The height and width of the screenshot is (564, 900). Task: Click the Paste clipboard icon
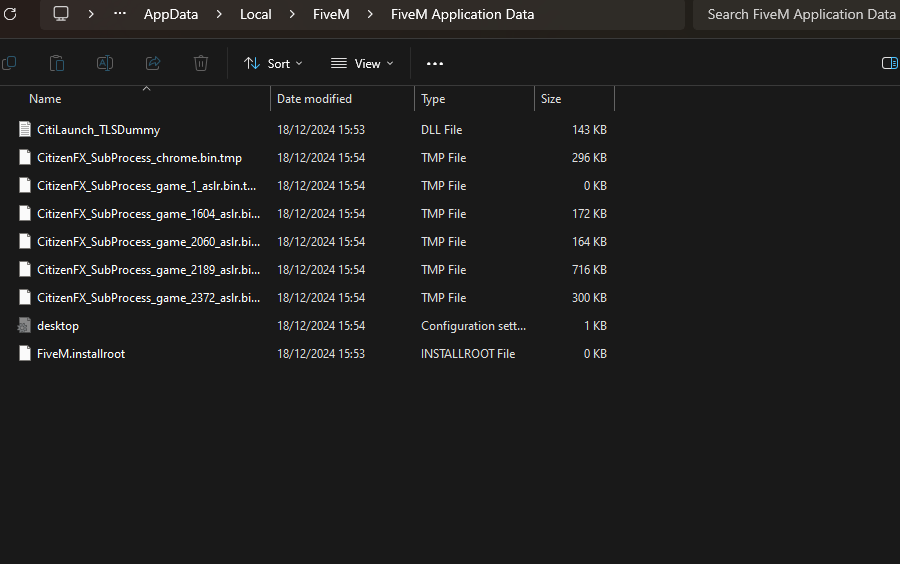(x=57, y=63)
